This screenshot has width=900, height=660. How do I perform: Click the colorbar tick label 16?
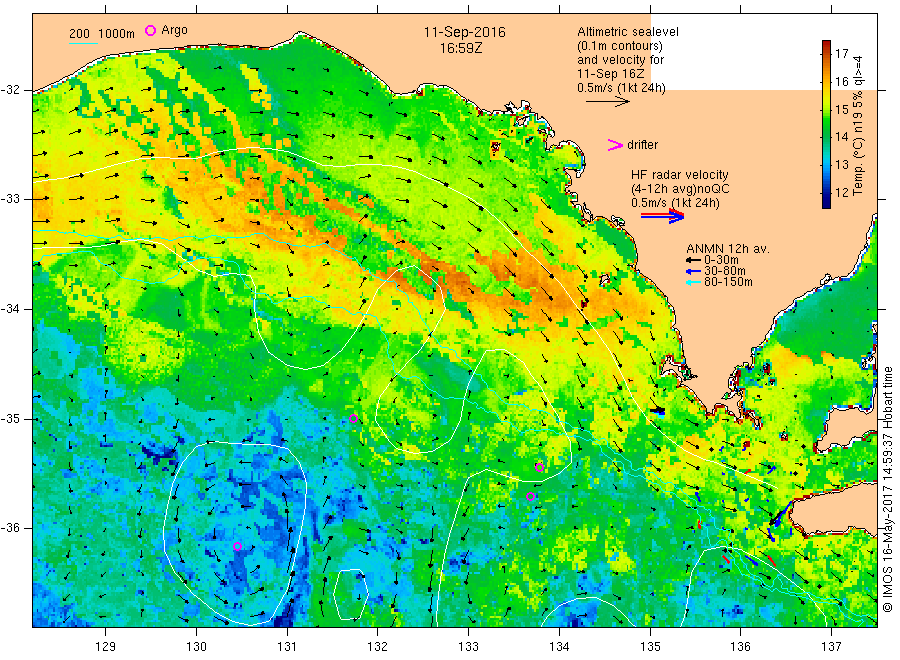click(x=841, y=81)
